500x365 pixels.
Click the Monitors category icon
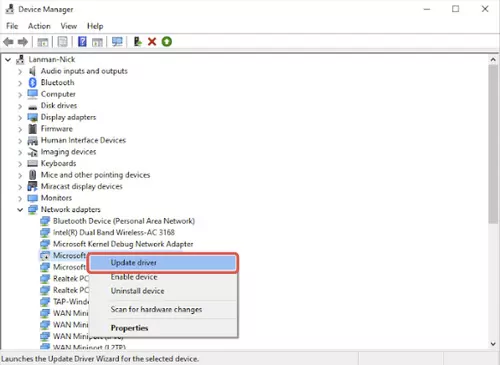tap(33, 198)
